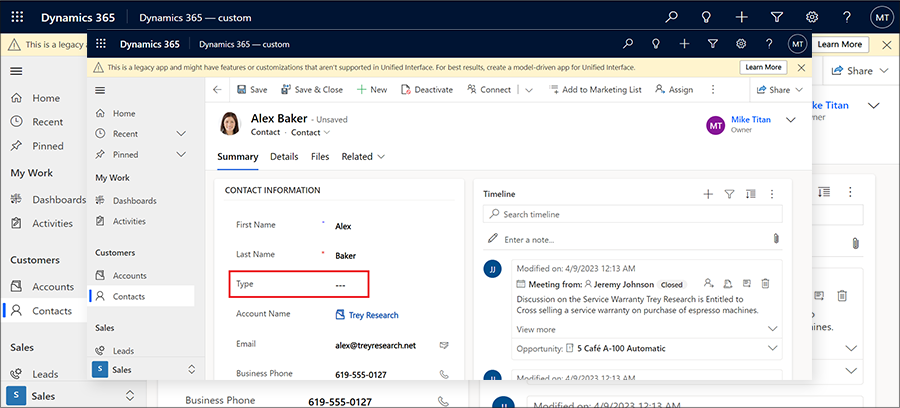The height and width of the screenshot is (408, 900).
Task: Click the front window timeline sort icon
Action: coord(751,195)
